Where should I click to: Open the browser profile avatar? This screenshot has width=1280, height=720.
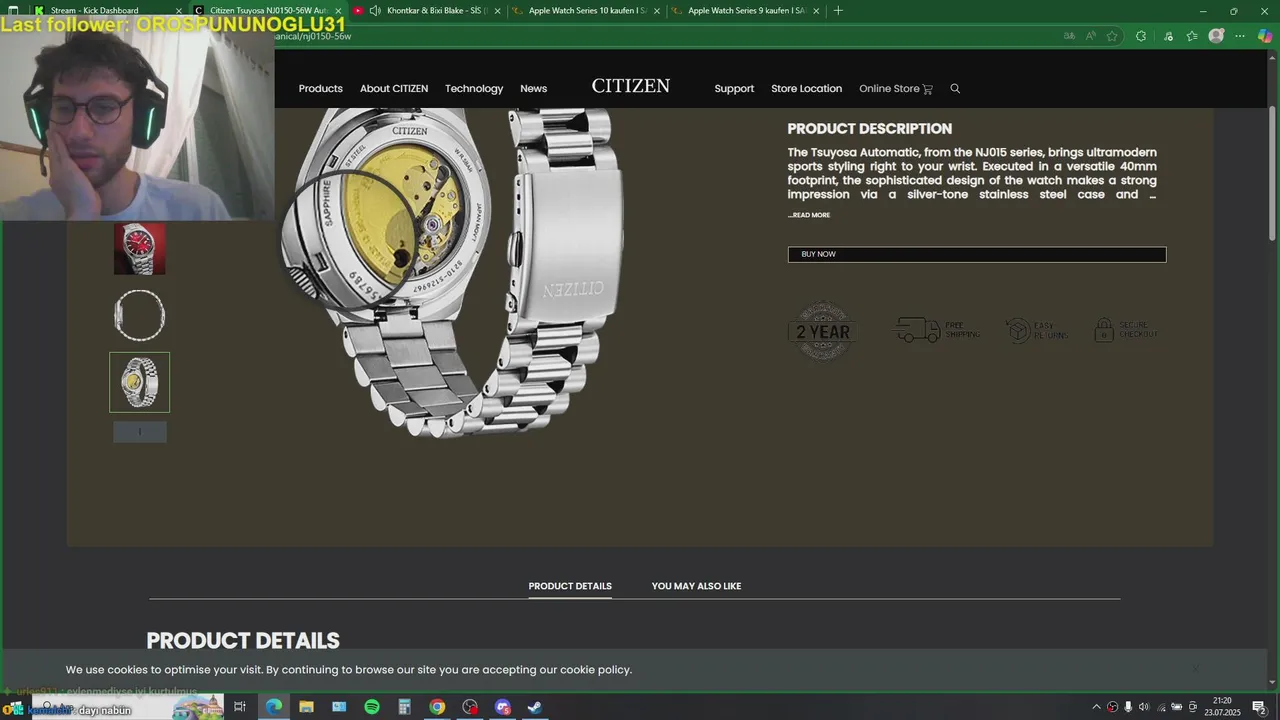point(1216,36)
